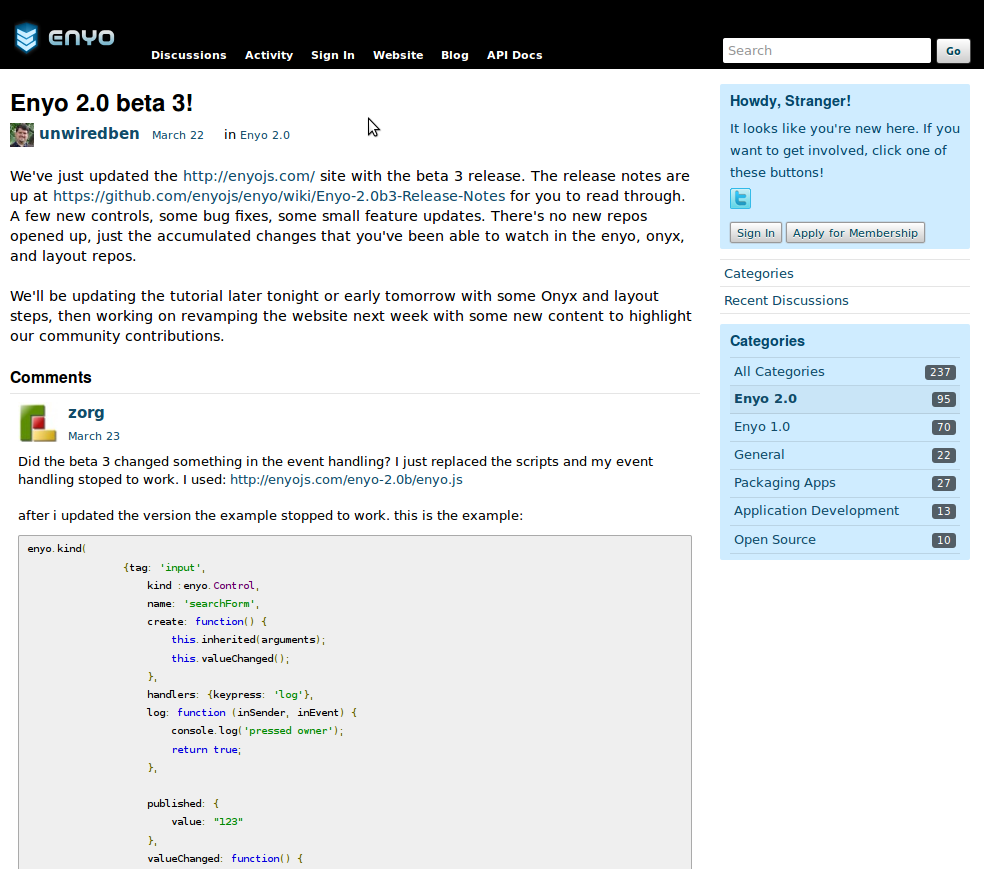This screenshot has height=869, width=984.
Task: Open API Docs in the navigation bar
Action: tap(515, 55)
